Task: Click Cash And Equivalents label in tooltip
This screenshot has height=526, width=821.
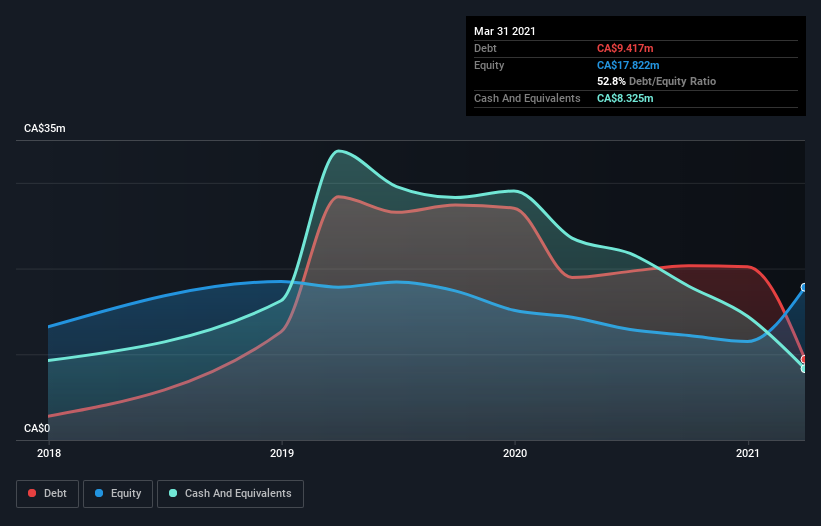Action: point(527,98)
